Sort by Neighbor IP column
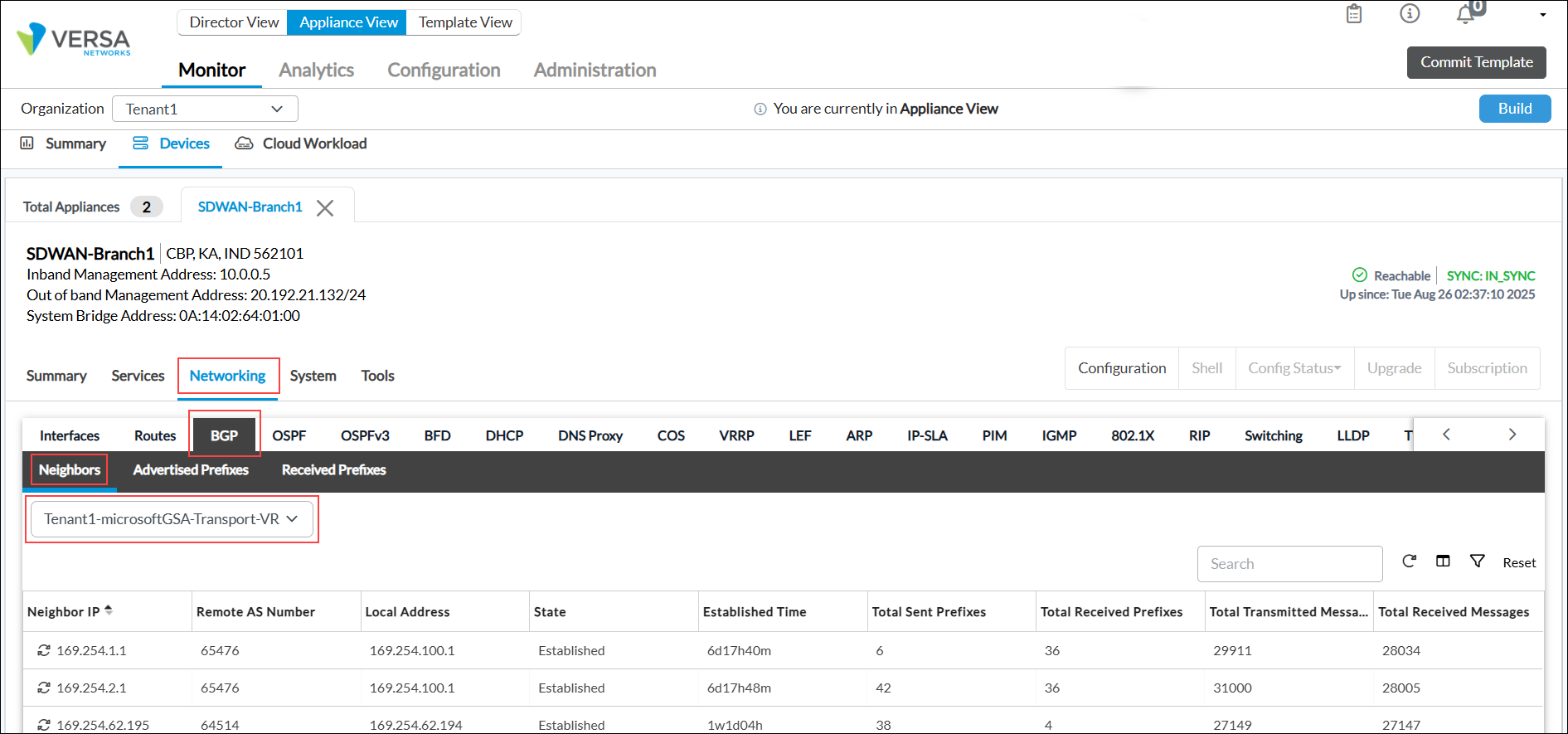The height and width of the screenshot is (734, 1568). tap(108, 611)
